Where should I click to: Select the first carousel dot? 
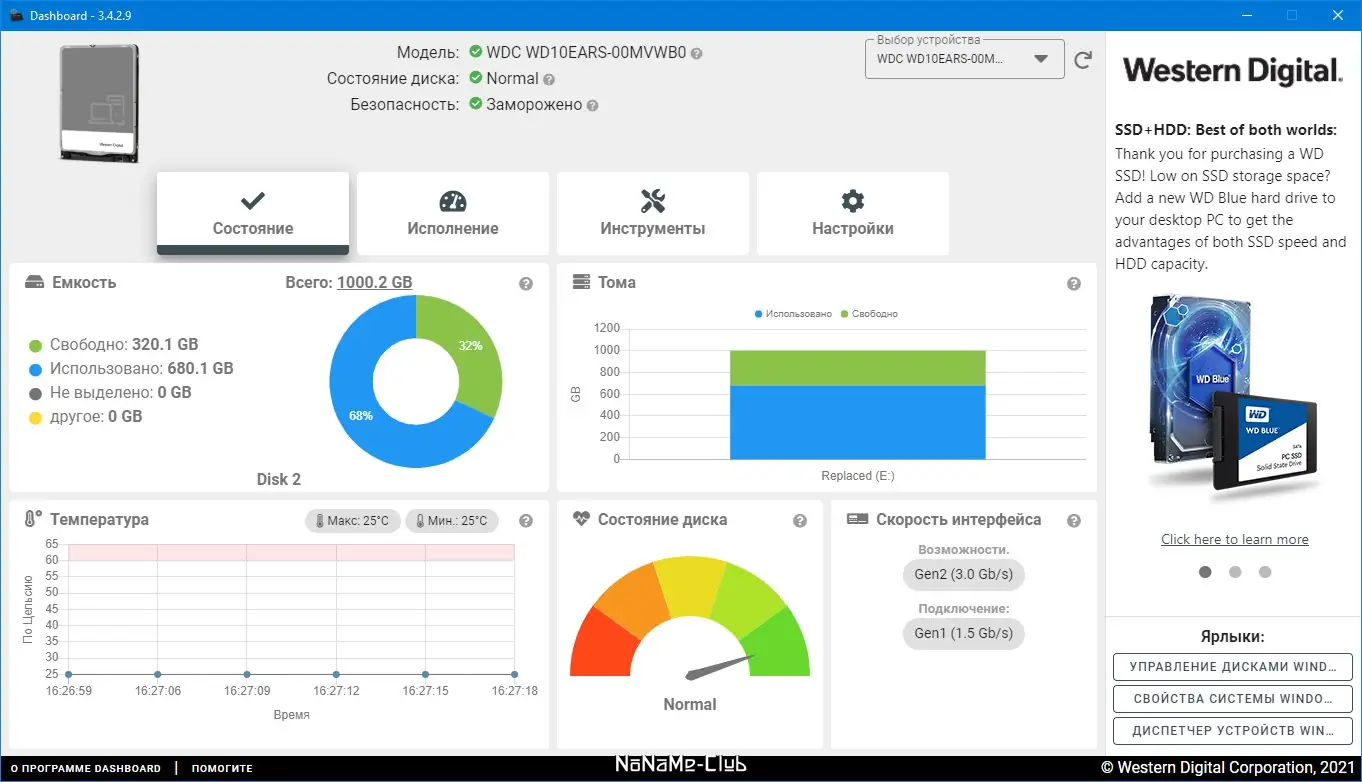(x=1205, y=572)
